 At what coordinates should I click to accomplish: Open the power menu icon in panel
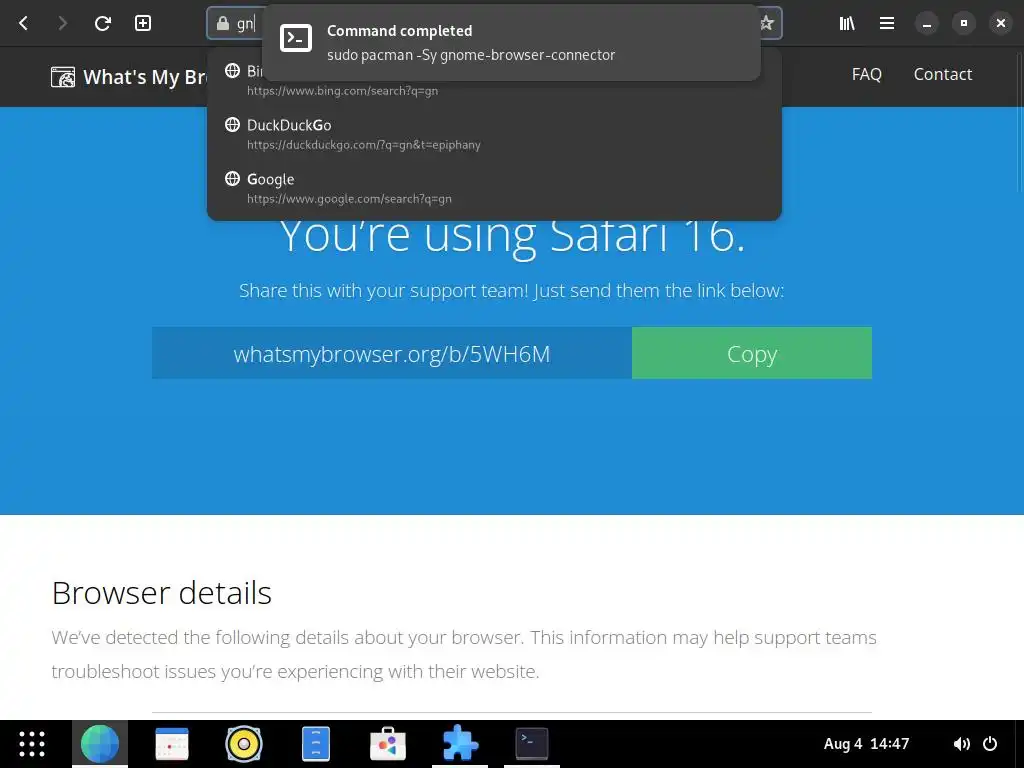click(990, 744)
